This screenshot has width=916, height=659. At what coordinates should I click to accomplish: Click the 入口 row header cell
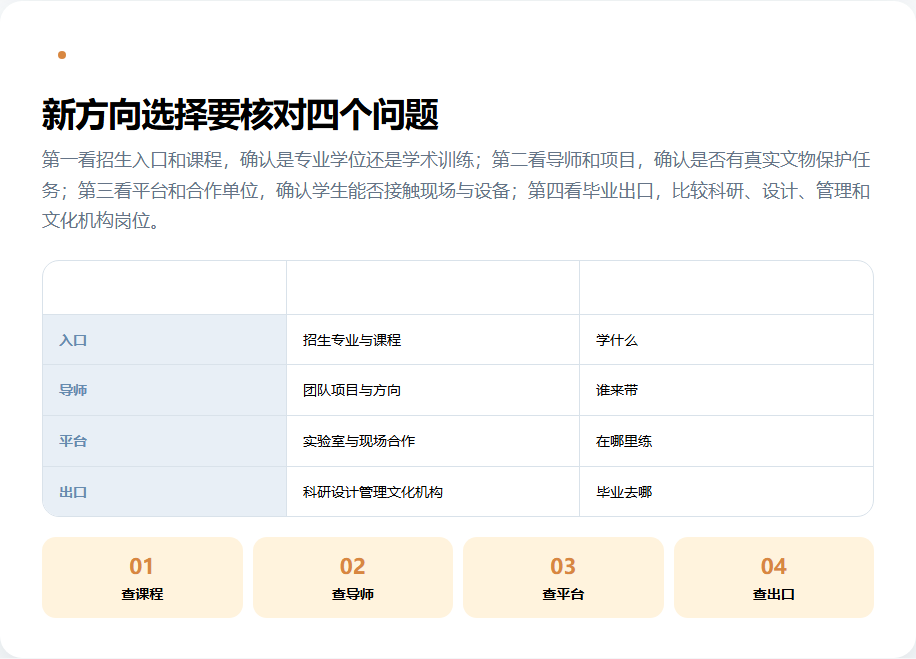(x=165, y=340)
